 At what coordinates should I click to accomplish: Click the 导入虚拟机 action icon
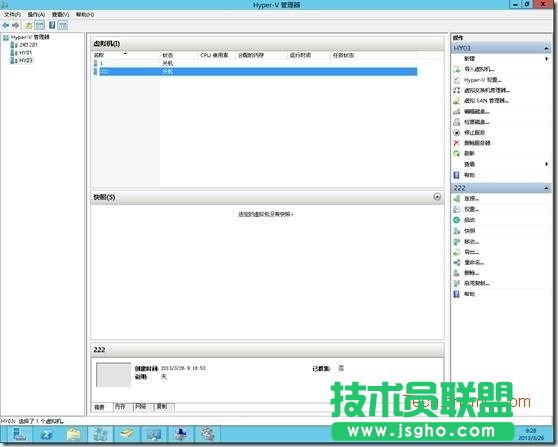457,69
